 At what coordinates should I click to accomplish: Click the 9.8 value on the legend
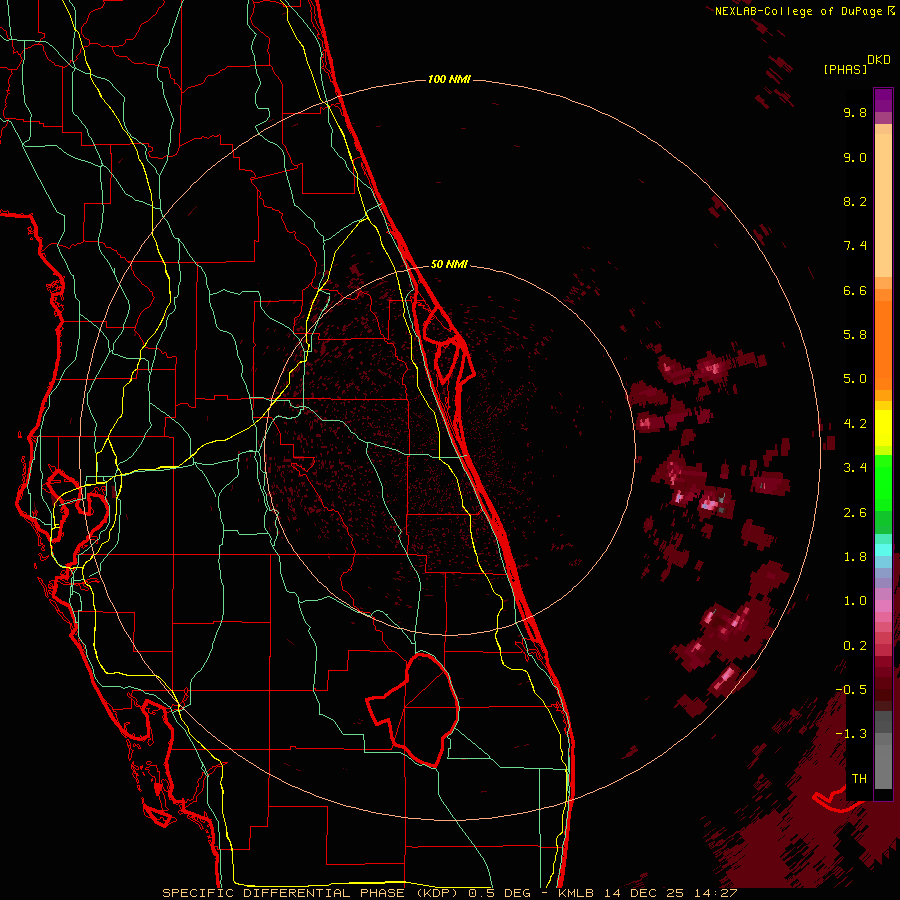[854, 113]
